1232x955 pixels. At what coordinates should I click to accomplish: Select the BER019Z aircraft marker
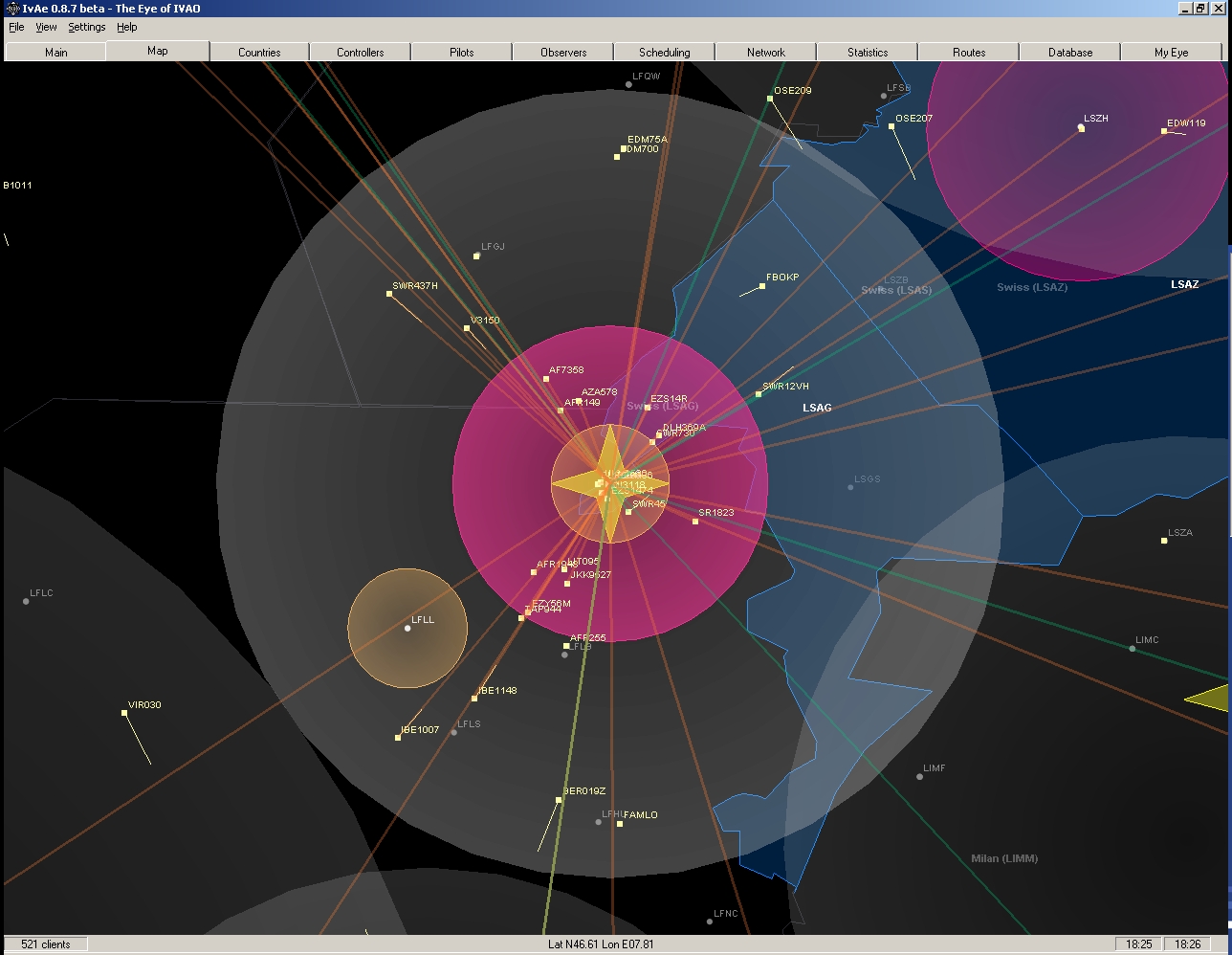click(559, 800)
